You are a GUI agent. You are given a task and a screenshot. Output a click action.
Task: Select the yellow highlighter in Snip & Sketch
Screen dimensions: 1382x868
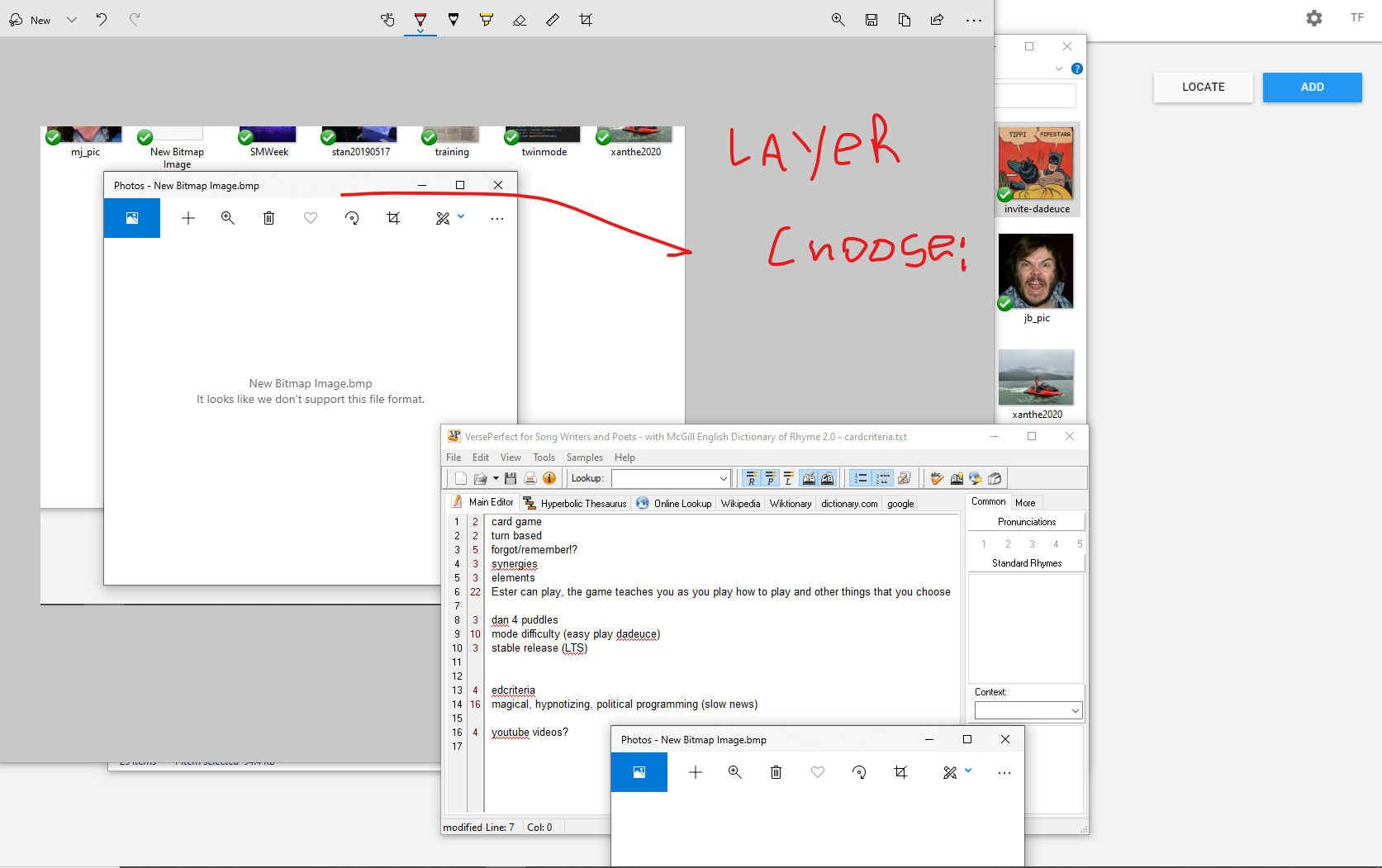tap(487, 20)
